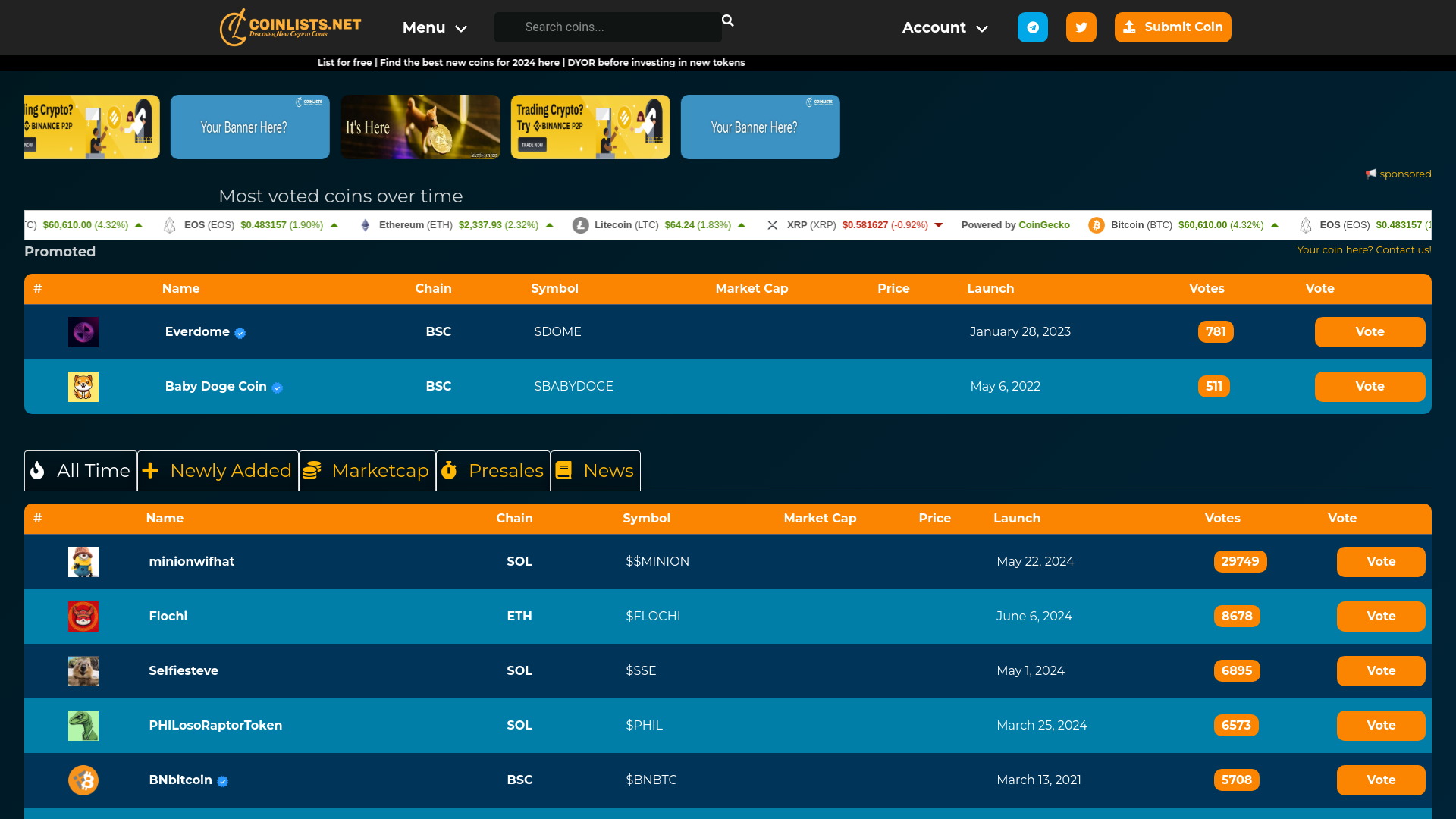Open the Everdome coin name

[197, 332]
